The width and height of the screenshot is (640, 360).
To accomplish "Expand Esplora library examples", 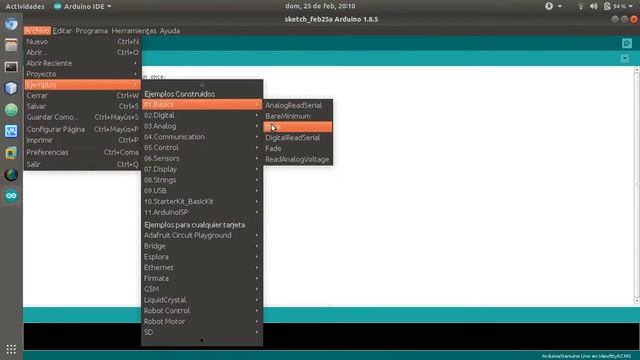I will pyautogui.click(x=202, y=257).
